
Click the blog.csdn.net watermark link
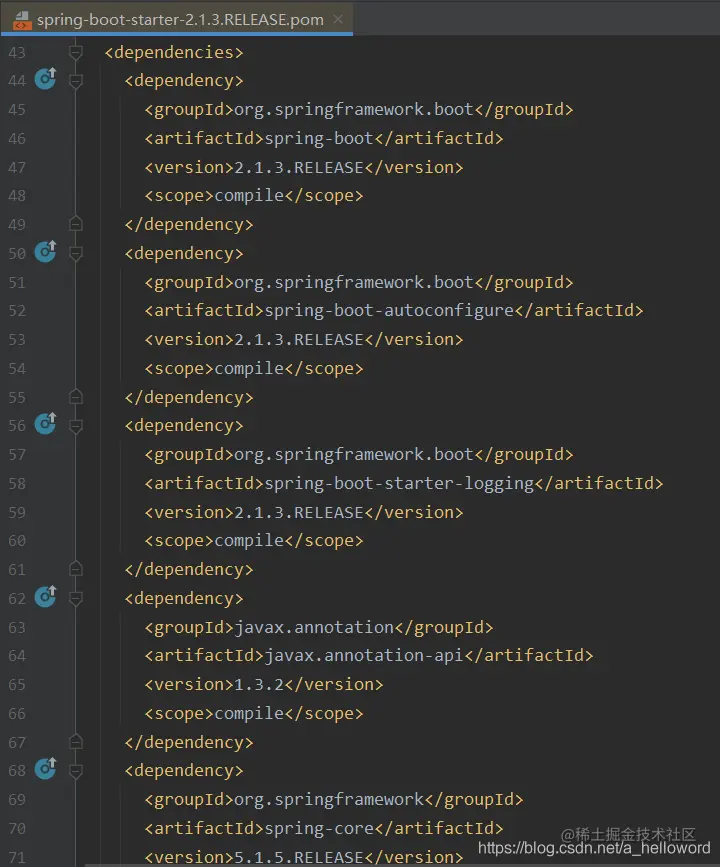click(594, 848)
